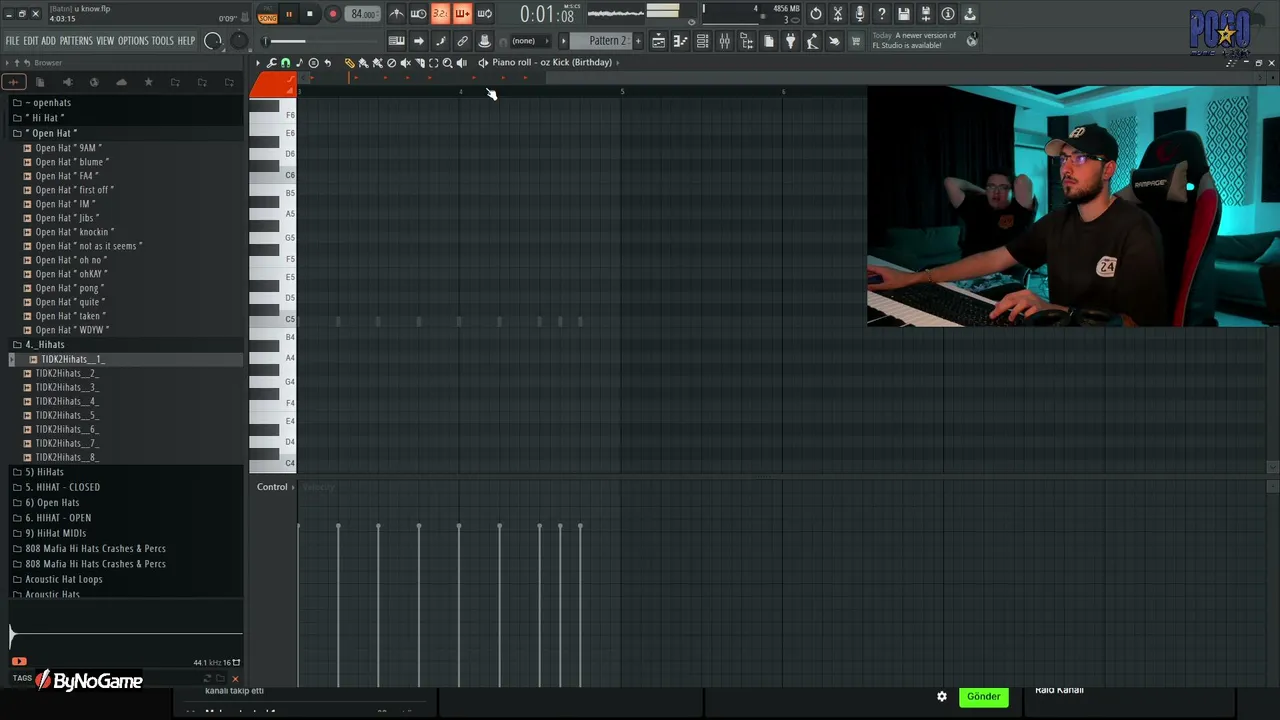Open the help question mark icon
This screenshot has height=720, width=1280.
(882, 14)
